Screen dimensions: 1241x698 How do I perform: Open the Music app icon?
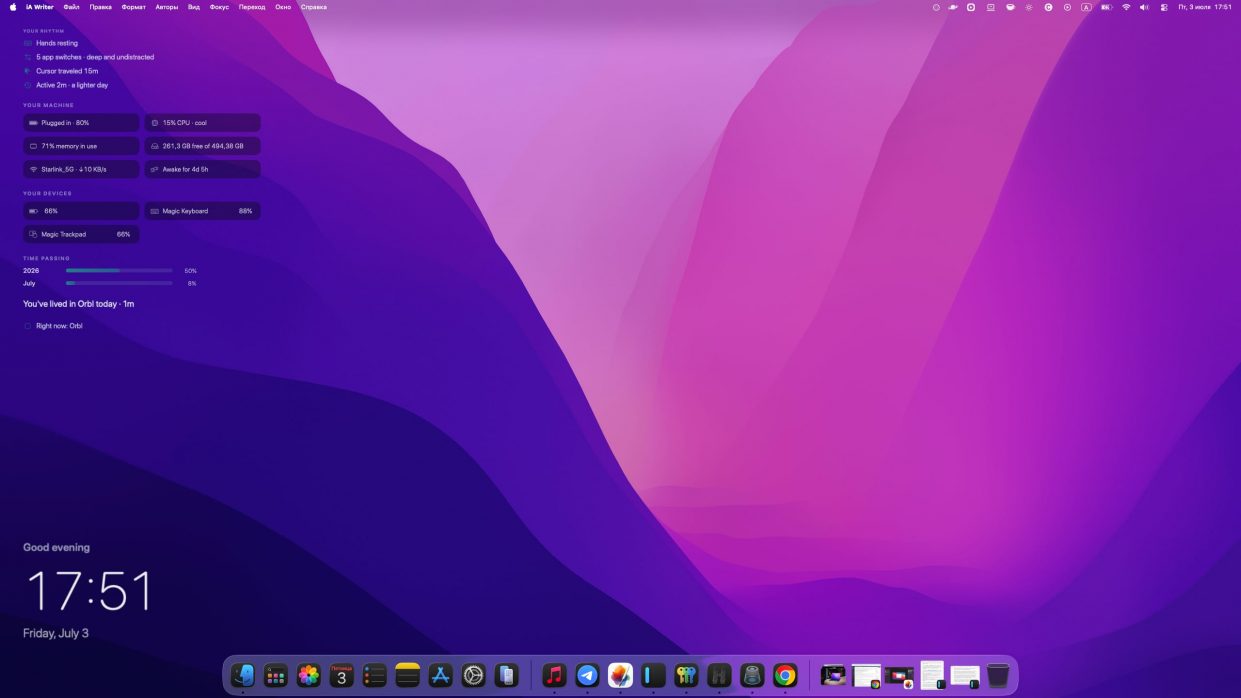554,676
